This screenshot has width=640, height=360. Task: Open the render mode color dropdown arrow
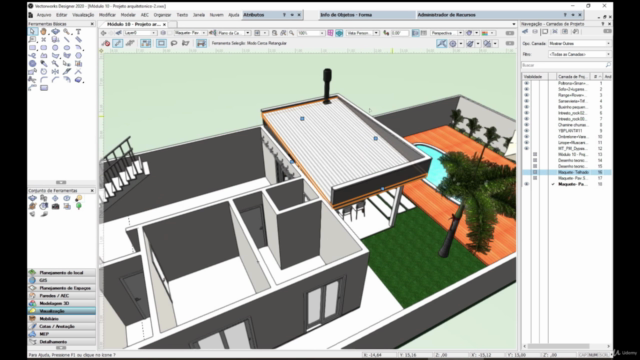click(x=492, y=33)
